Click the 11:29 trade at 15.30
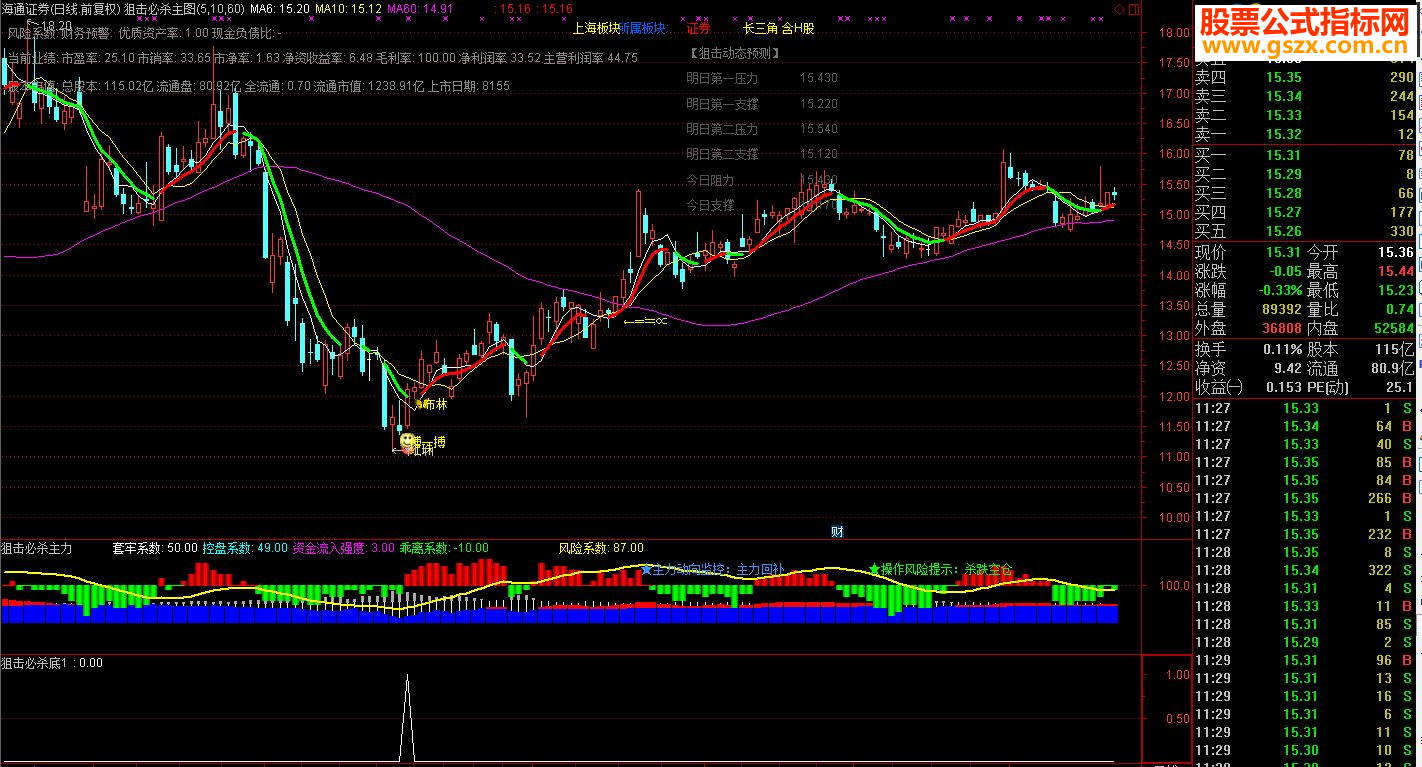Image resolution: width=1422 pixels, height=767 pixels. 1306,750
